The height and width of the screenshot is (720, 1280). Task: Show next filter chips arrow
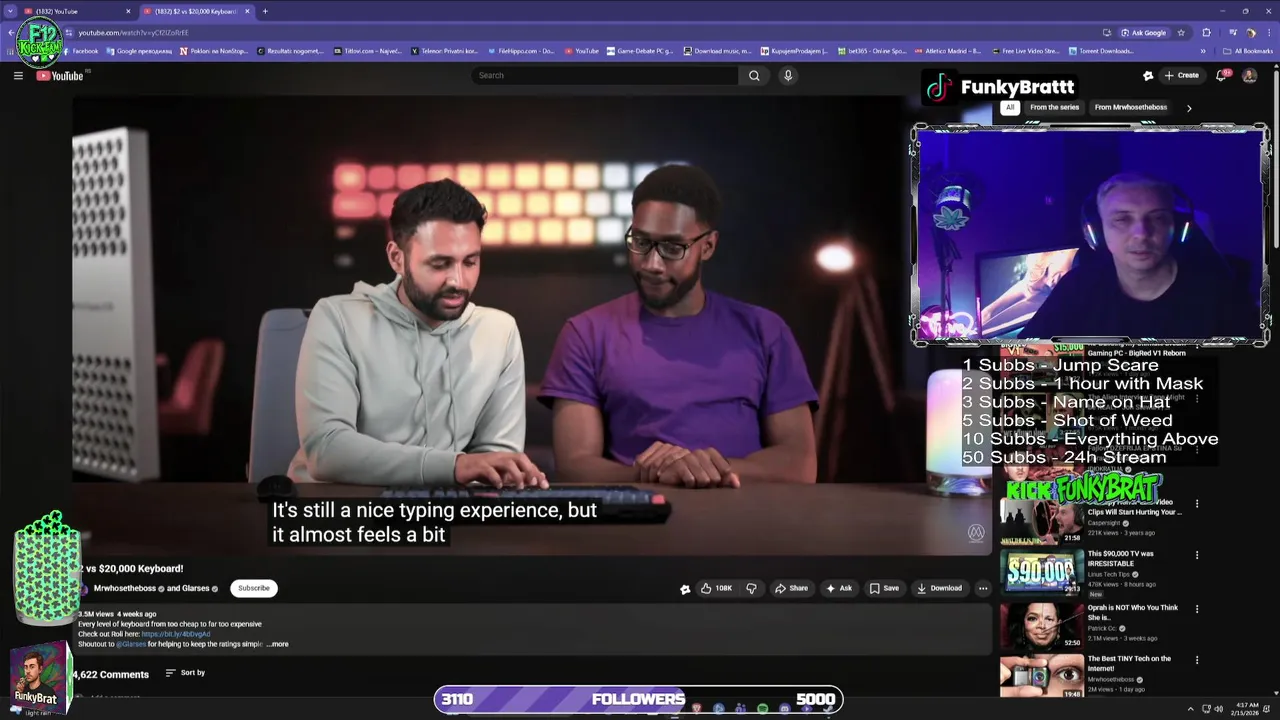[1189, 108]
